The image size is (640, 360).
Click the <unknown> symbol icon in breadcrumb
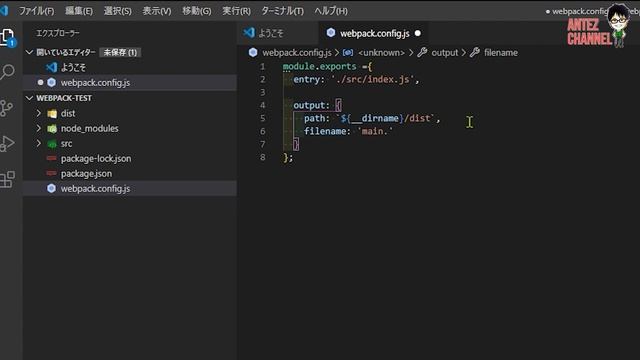pyautogui.click(x=348, y=52)
